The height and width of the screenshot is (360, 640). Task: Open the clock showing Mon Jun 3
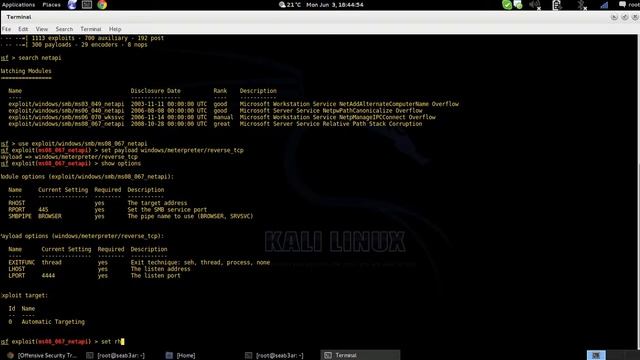[335, 5]
